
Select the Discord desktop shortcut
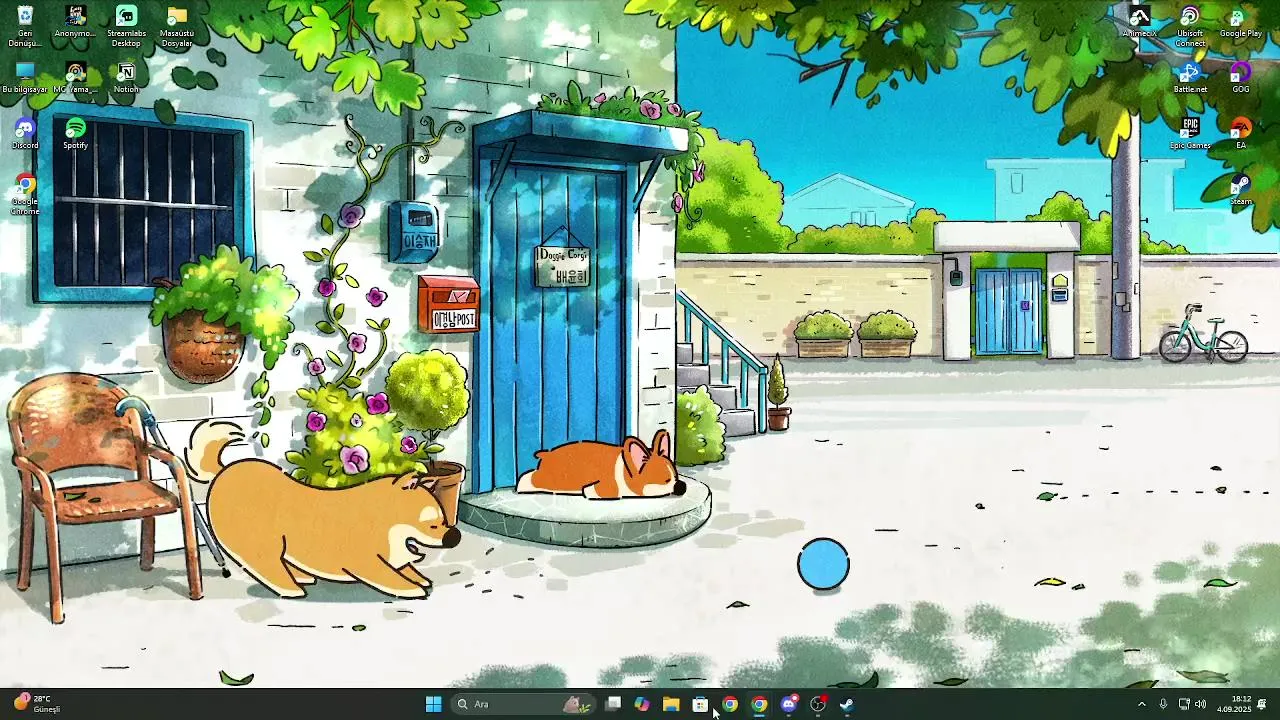[25, 134]
